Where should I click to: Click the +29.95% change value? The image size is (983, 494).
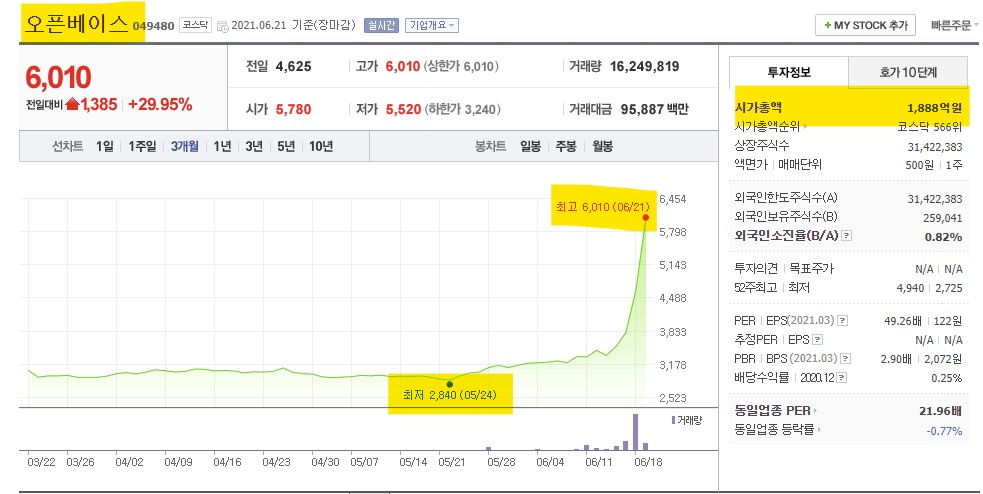(160, 104)
